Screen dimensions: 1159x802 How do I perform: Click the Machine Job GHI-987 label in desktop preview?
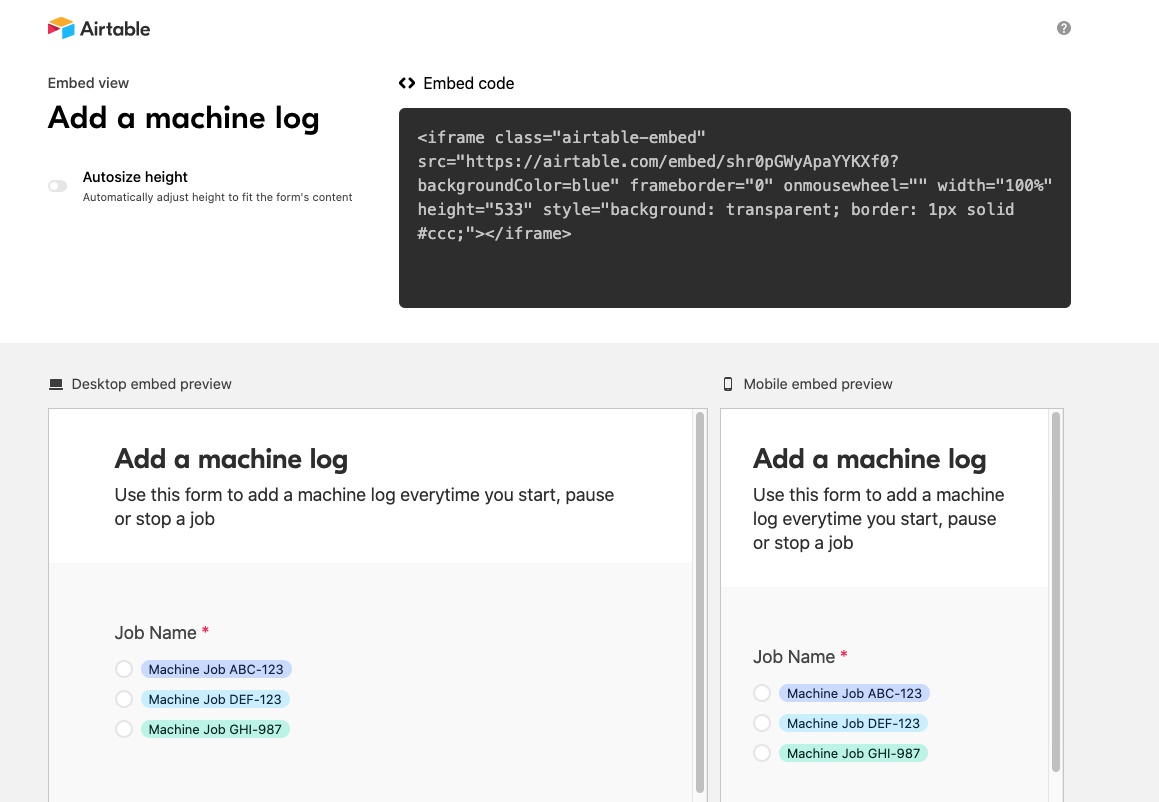[215, 730]
